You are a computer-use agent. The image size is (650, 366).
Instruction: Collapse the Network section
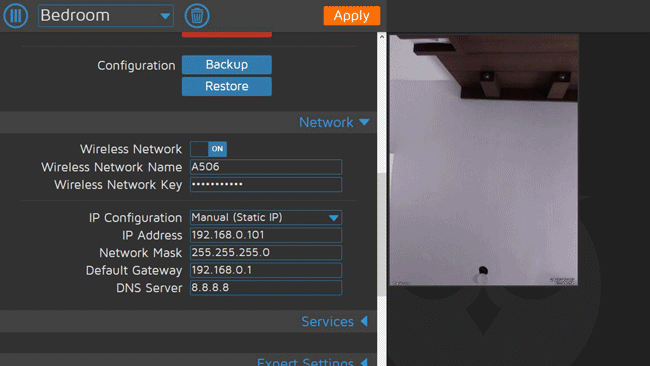pos(334,122)
